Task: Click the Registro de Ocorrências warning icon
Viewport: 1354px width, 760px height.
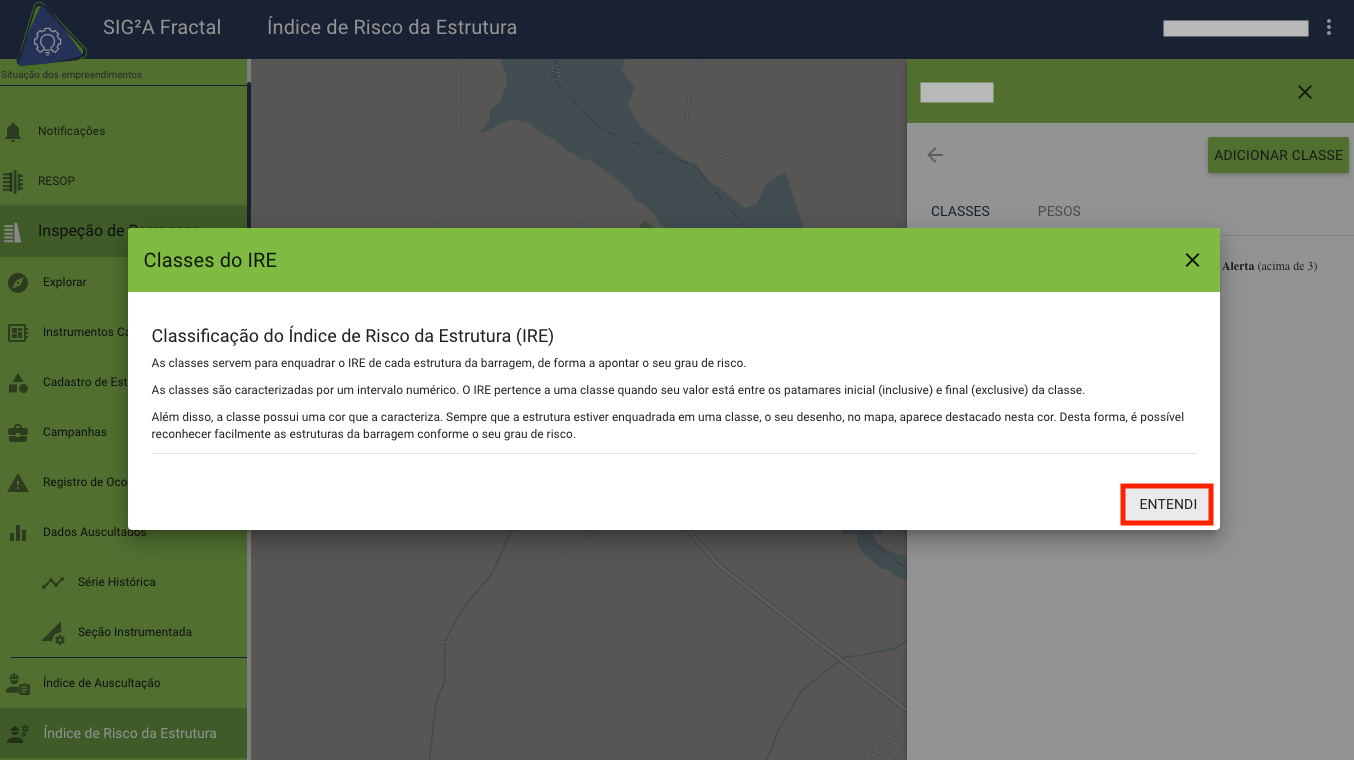Action: 18,482
